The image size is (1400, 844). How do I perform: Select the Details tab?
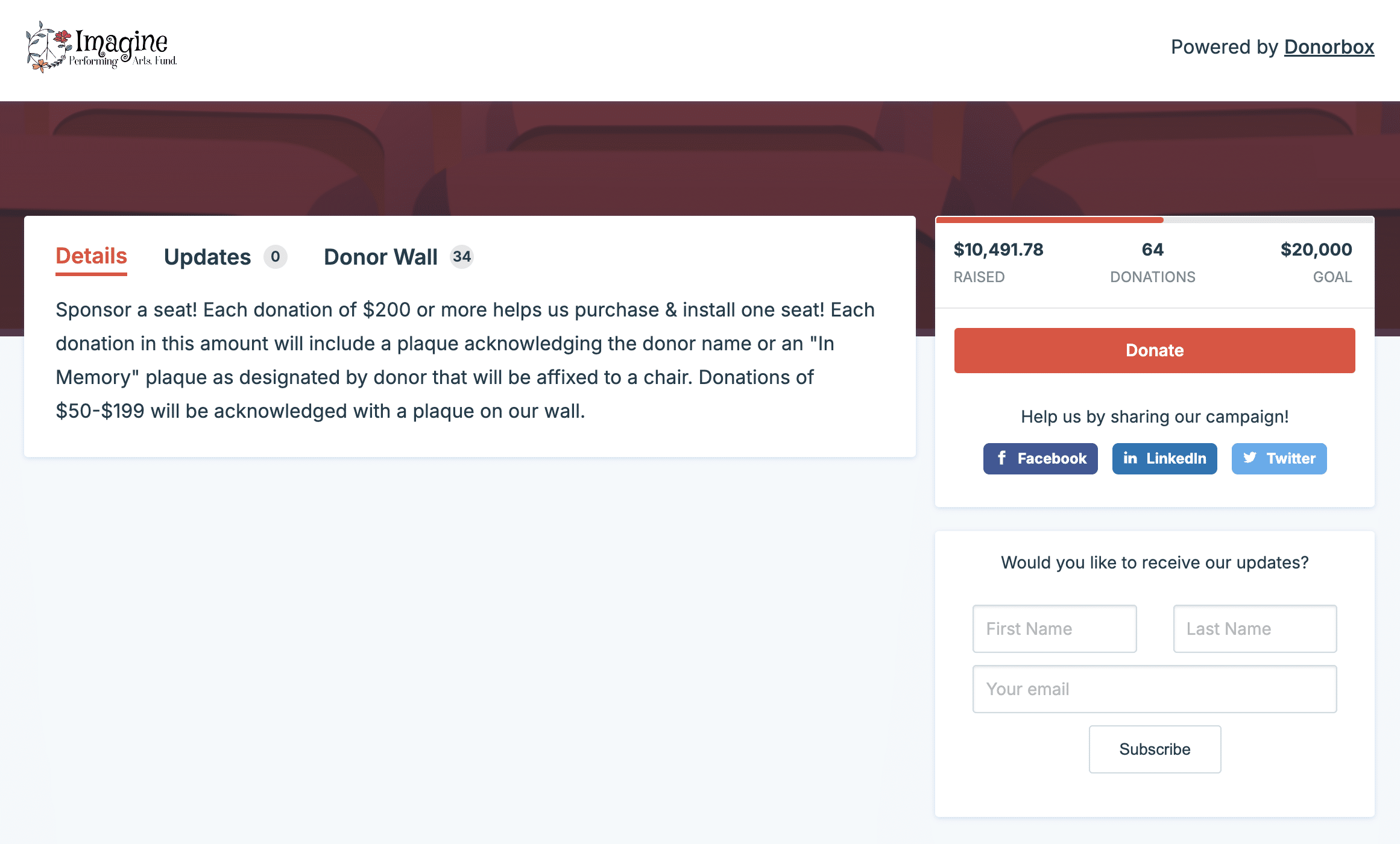point(90,257)
